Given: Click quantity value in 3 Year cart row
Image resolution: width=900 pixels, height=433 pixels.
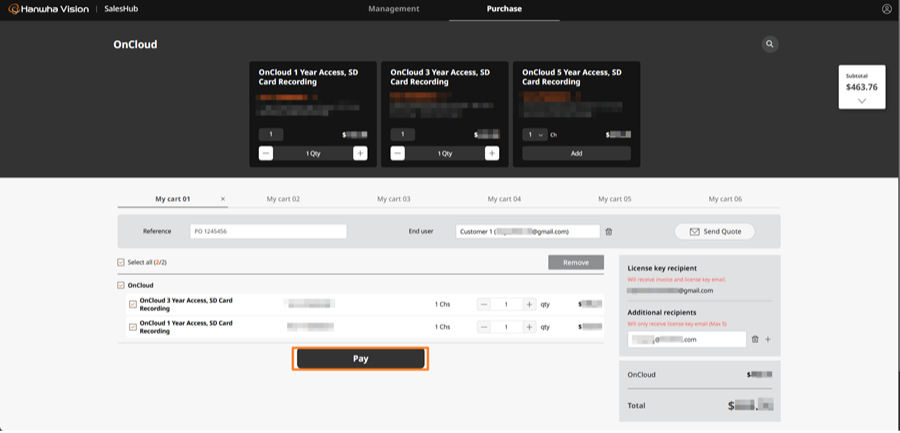Looking at the screenshot, I should point(506,304).
